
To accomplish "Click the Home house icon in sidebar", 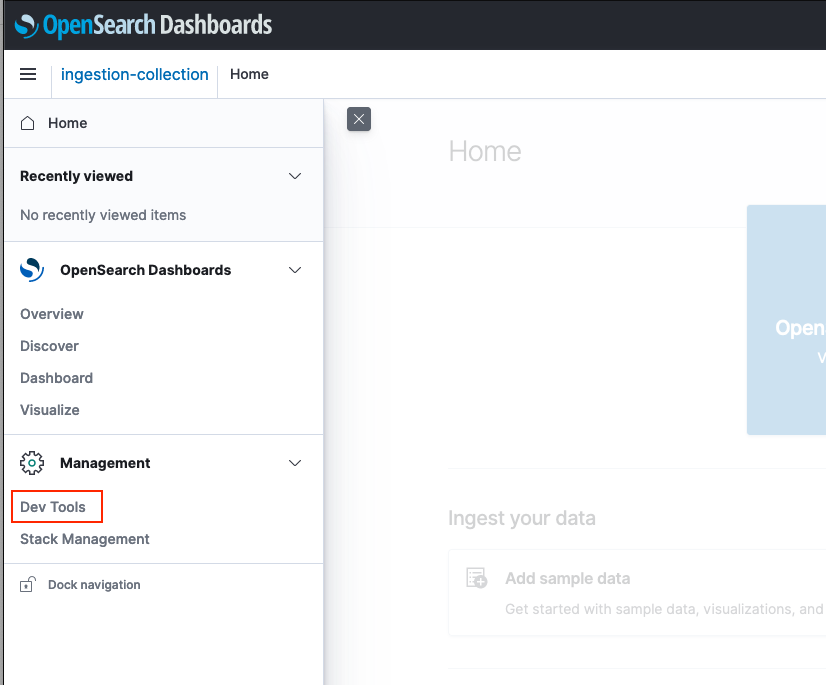I will point(27,123).
